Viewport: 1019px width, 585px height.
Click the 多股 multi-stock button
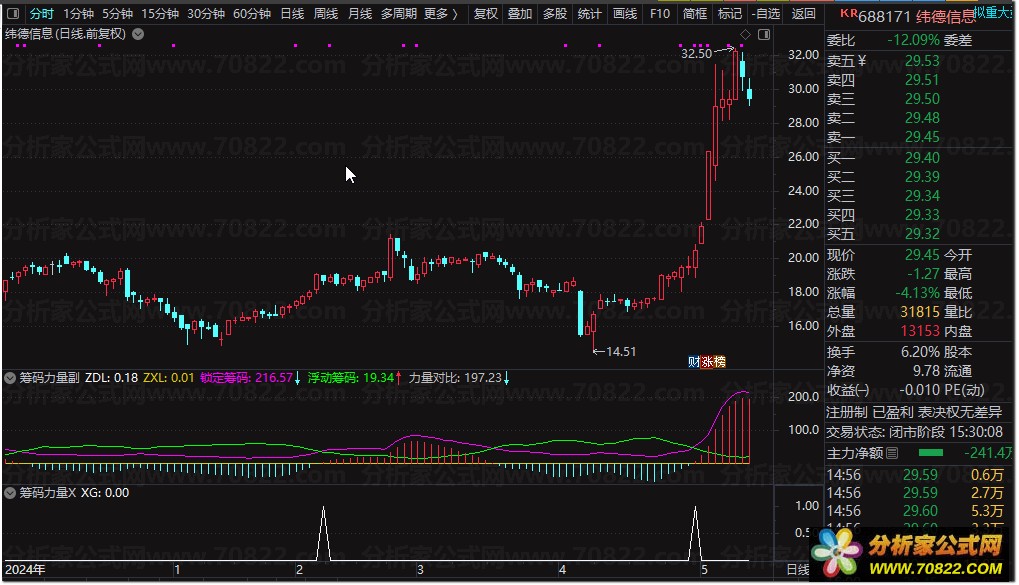coord(555,14)
